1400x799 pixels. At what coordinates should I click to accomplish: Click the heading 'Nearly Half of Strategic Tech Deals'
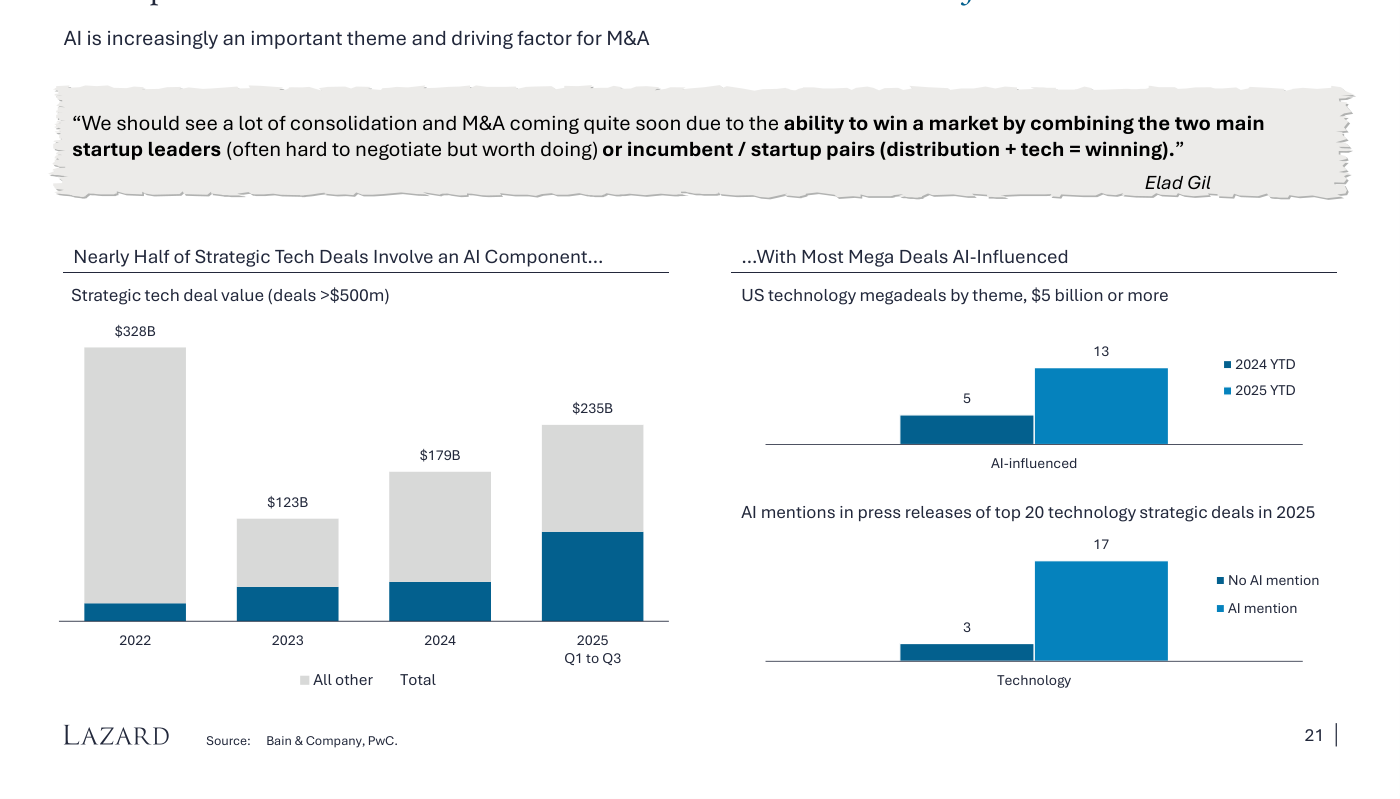tap(338, 257)
